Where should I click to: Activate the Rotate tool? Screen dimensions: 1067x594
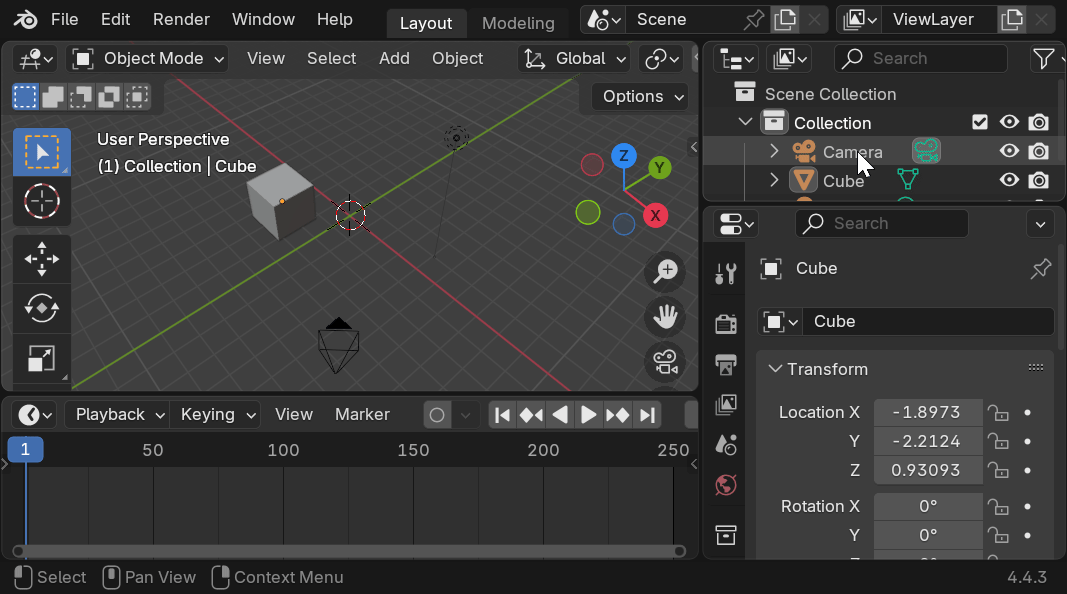pos(41,308)
